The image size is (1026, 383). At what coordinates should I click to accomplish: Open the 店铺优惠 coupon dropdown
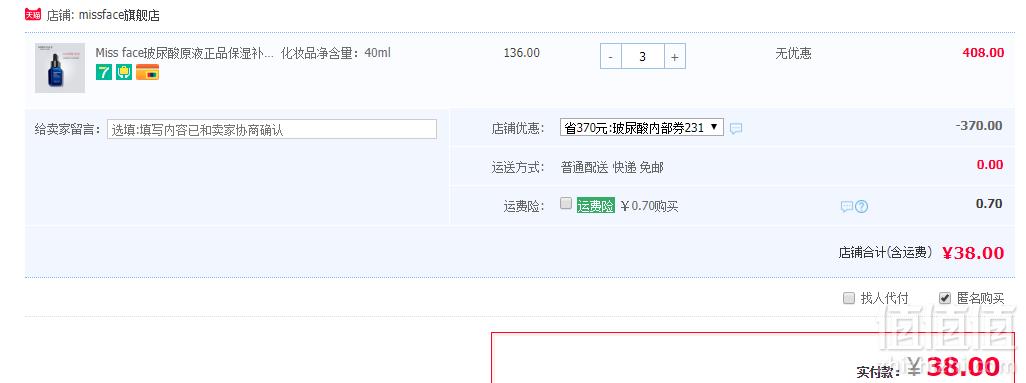(642, 128)
